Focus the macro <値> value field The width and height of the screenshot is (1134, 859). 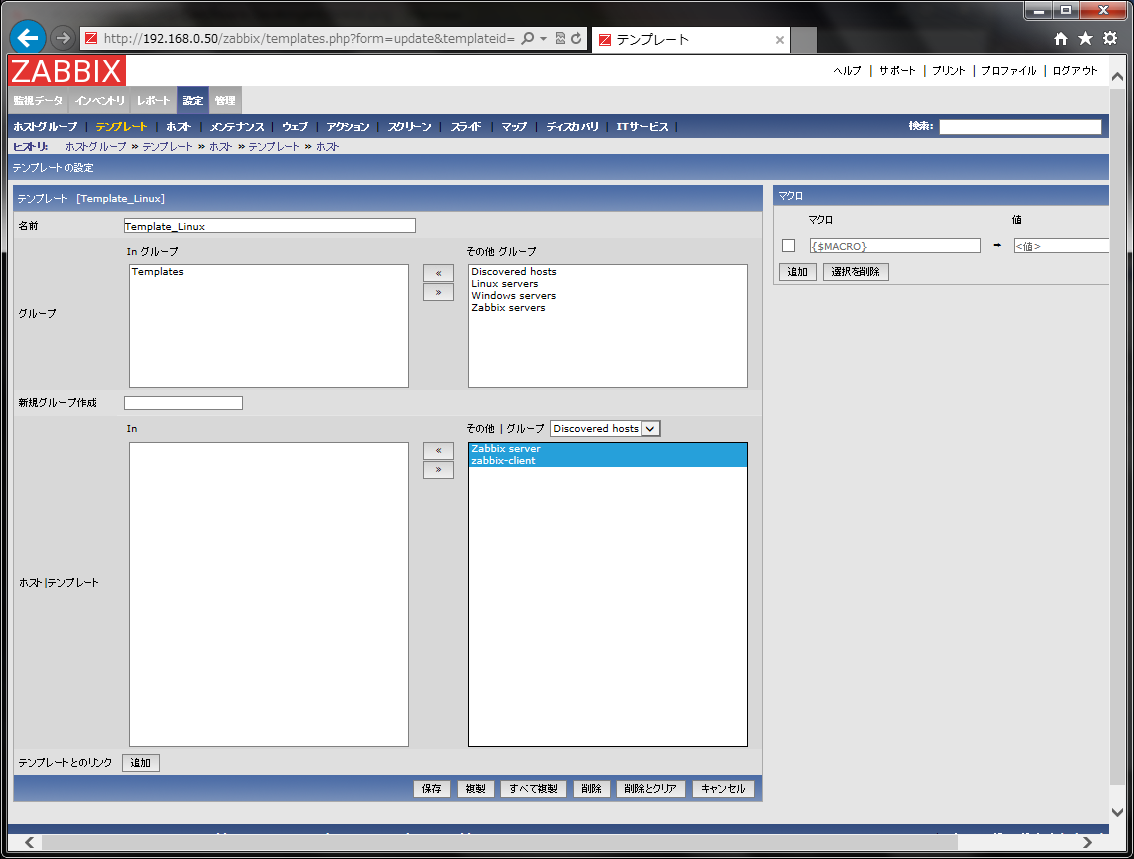click(x=1061, y=246)
